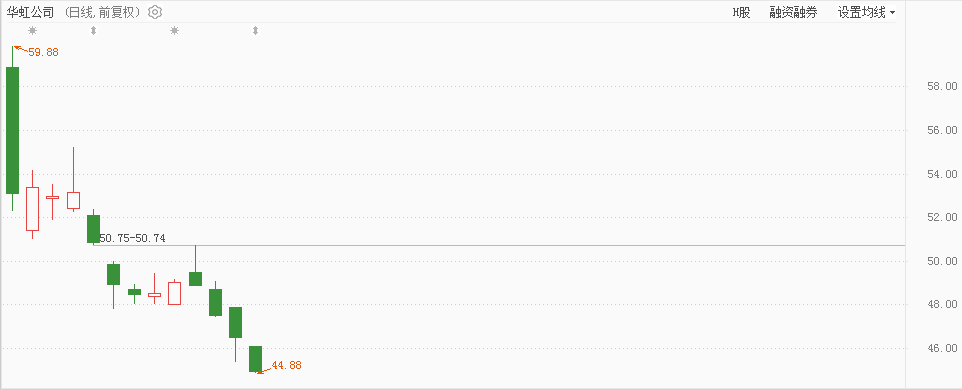Screen dimensions: 962x389
Task: Open the 设置均线 moving average settings
Action: (861, 12)
